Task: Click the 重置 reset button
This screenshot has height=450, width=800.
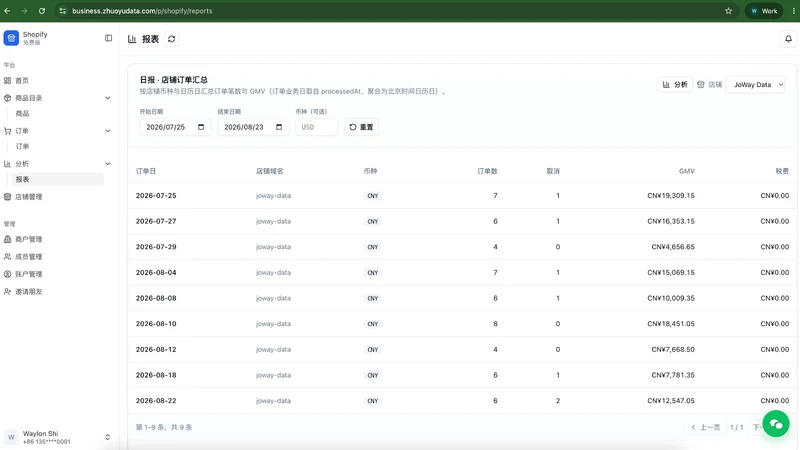Action: (x=361, y=127)
